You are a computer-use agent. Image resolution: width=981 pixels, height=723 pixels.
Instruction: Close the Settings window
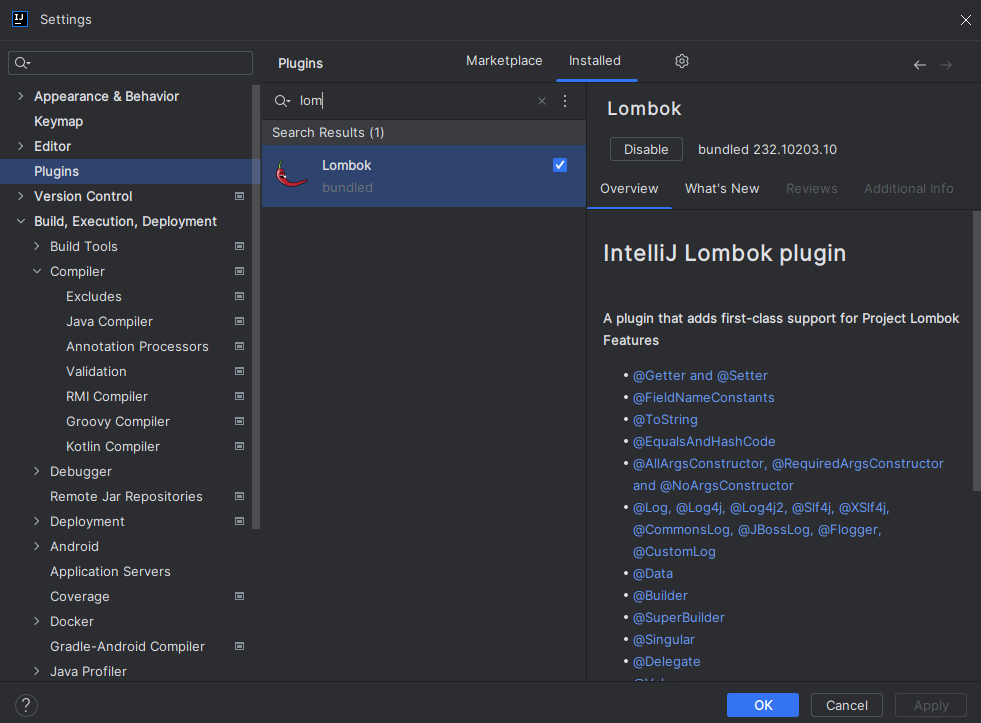tap(965, 20)
